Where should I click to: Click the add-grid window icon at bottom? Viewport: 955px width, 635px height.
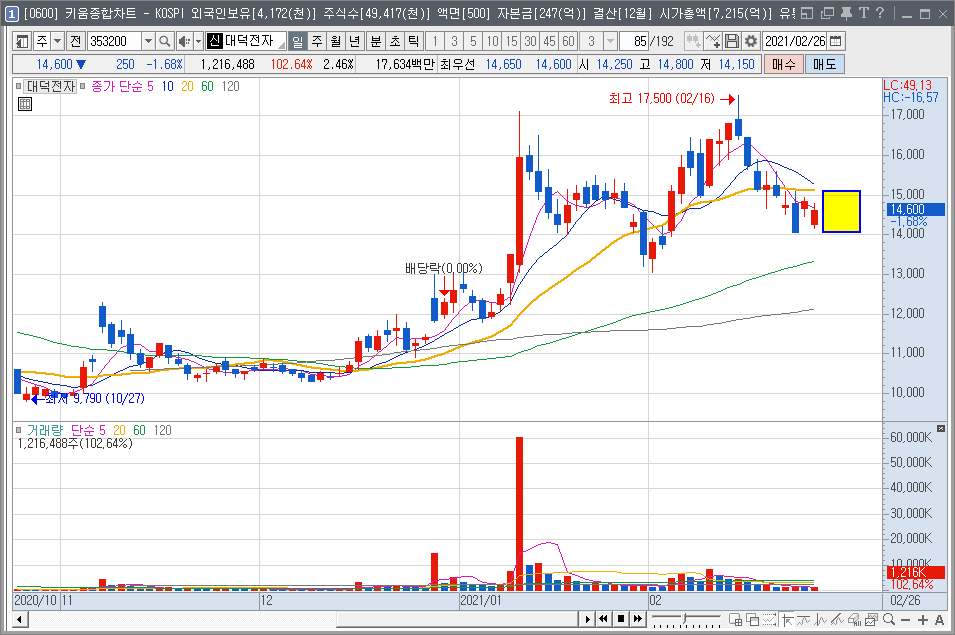[x=736, y=620]
